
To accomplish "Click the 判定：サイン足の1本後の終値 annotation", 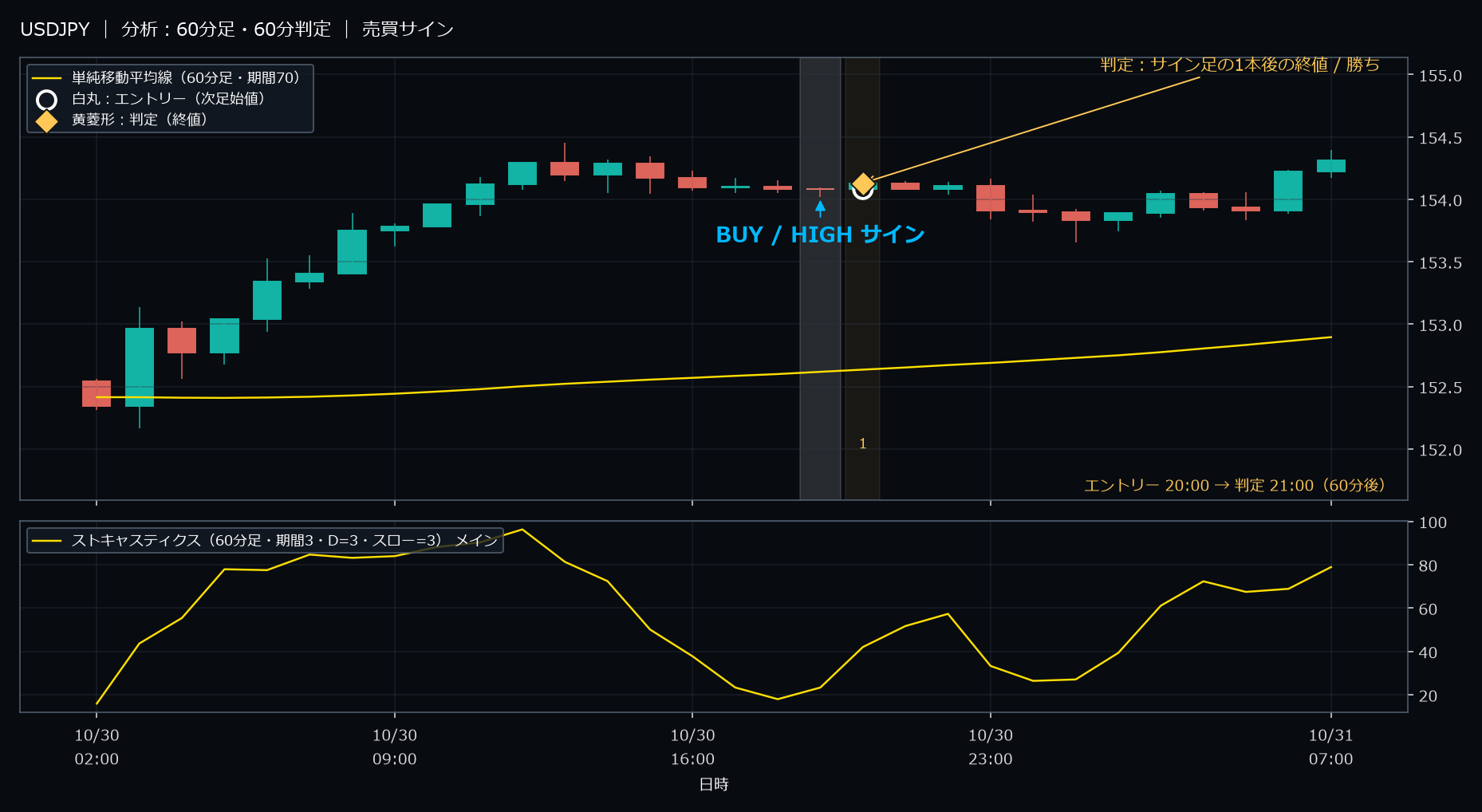I will tap(1240, 65).
